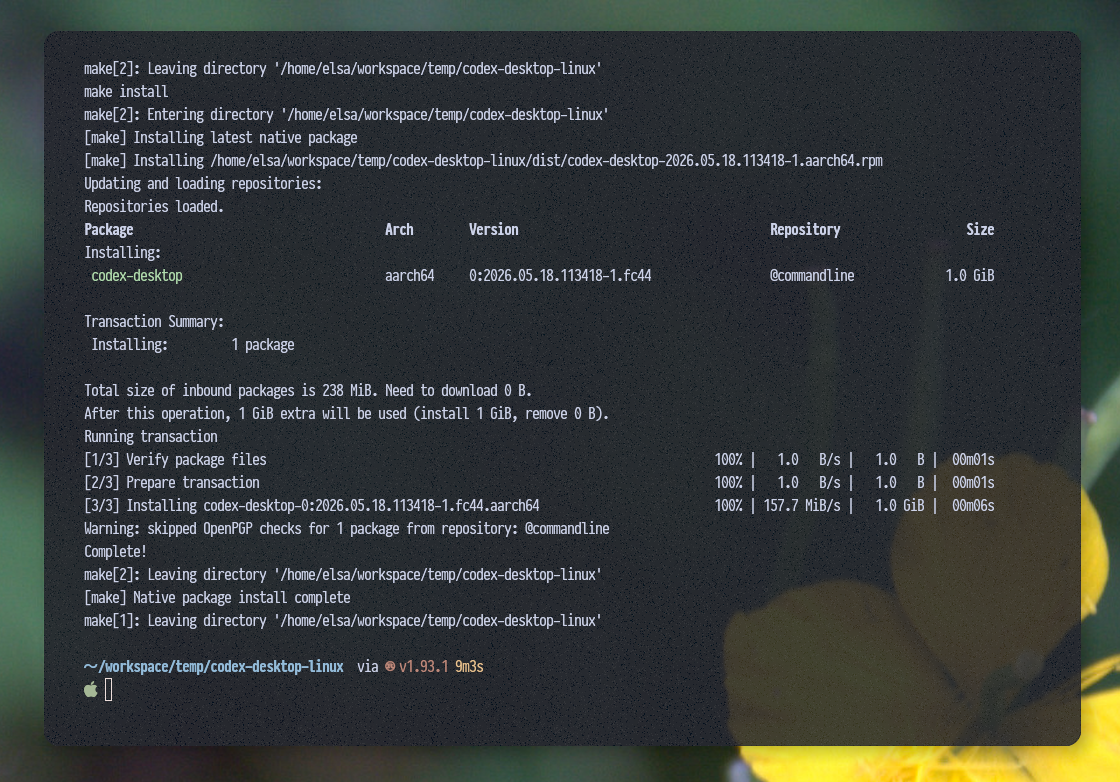Click the 'After this operation' line
Image resolution: width=1120 pixels, height=782 pixels.
[x=346, y=413]
